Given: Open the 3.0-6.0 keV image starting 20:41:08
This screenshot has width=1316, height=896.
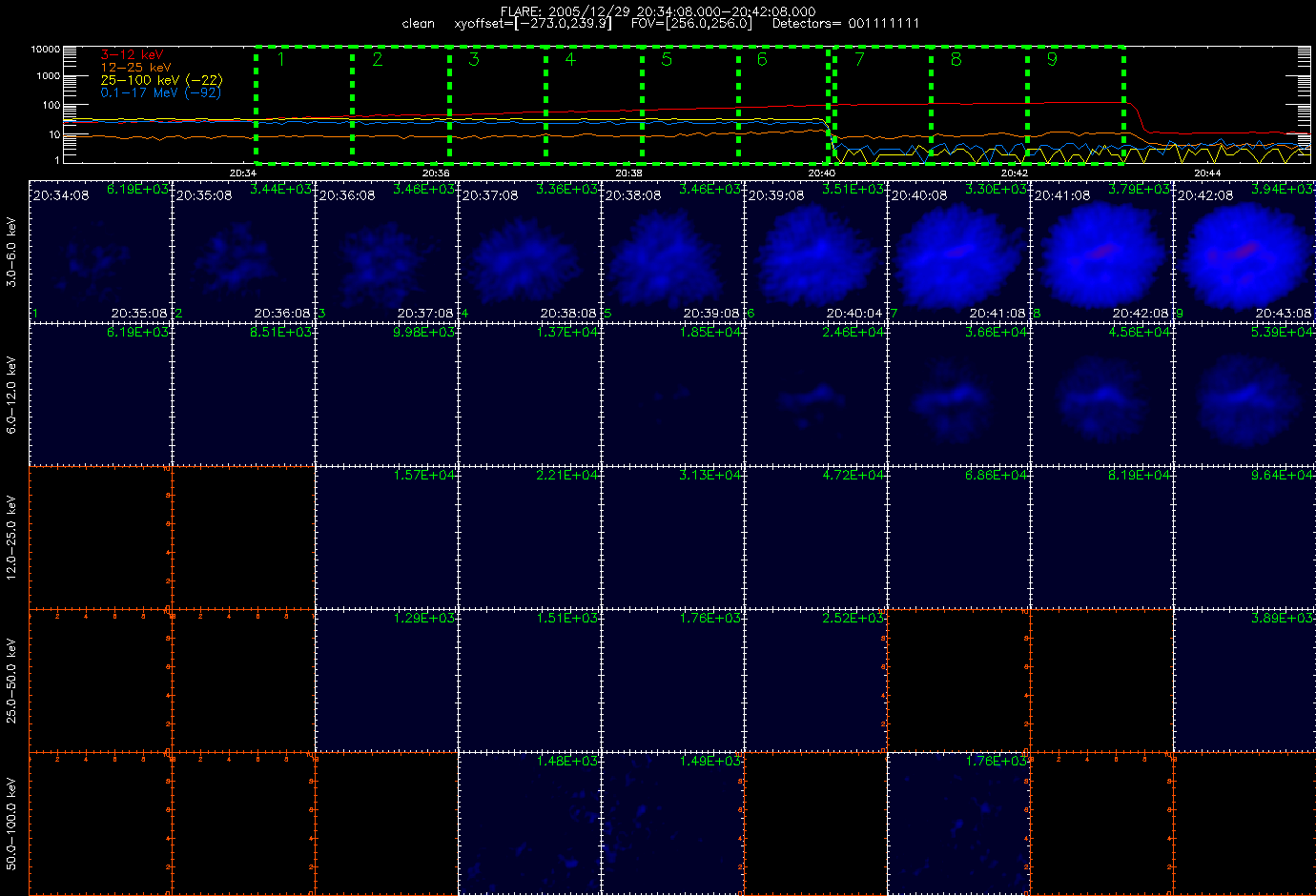Looking at the screenshot, I should (x=1102, y=252).
